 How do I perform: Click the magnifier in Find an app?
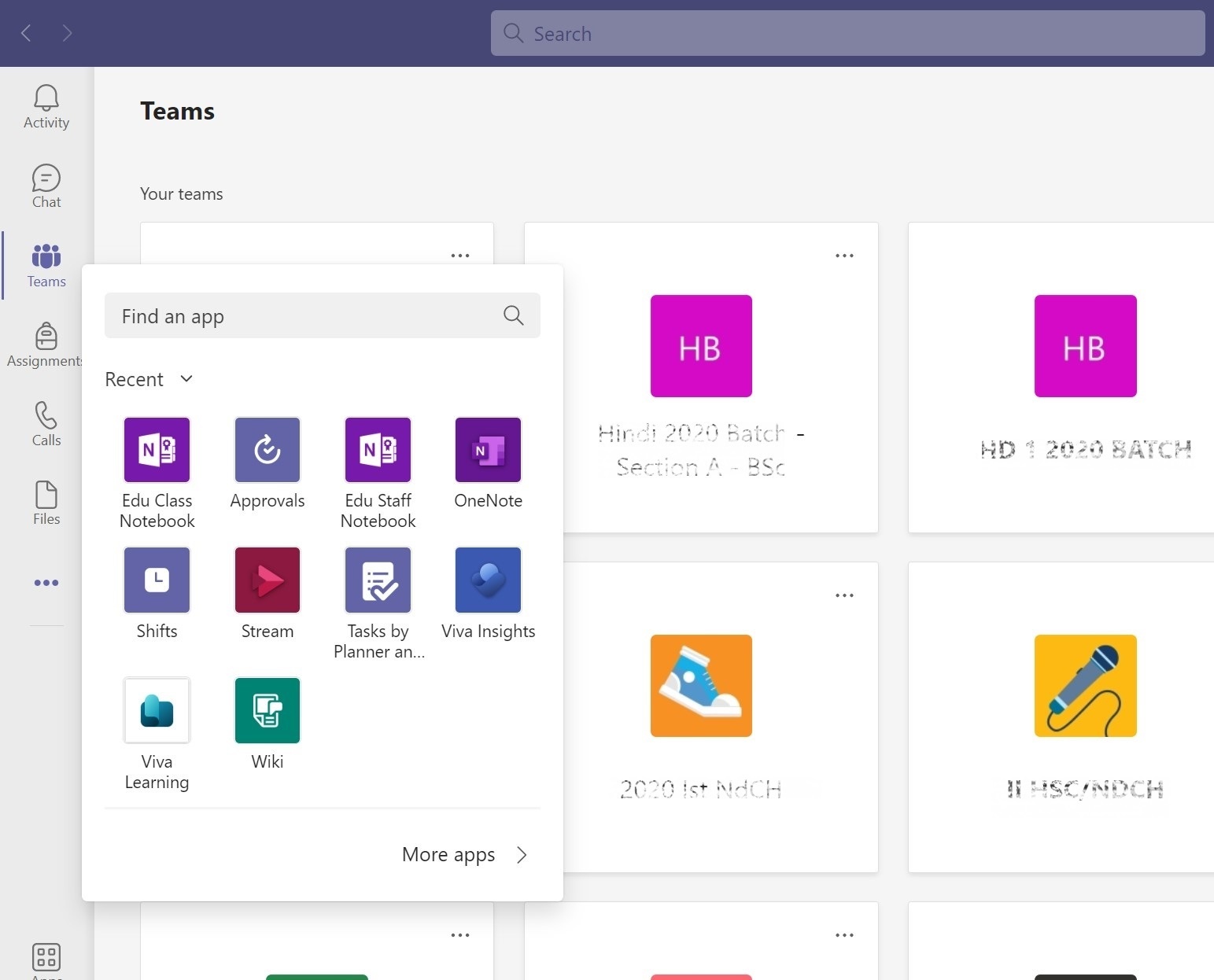tap(514, 315)
